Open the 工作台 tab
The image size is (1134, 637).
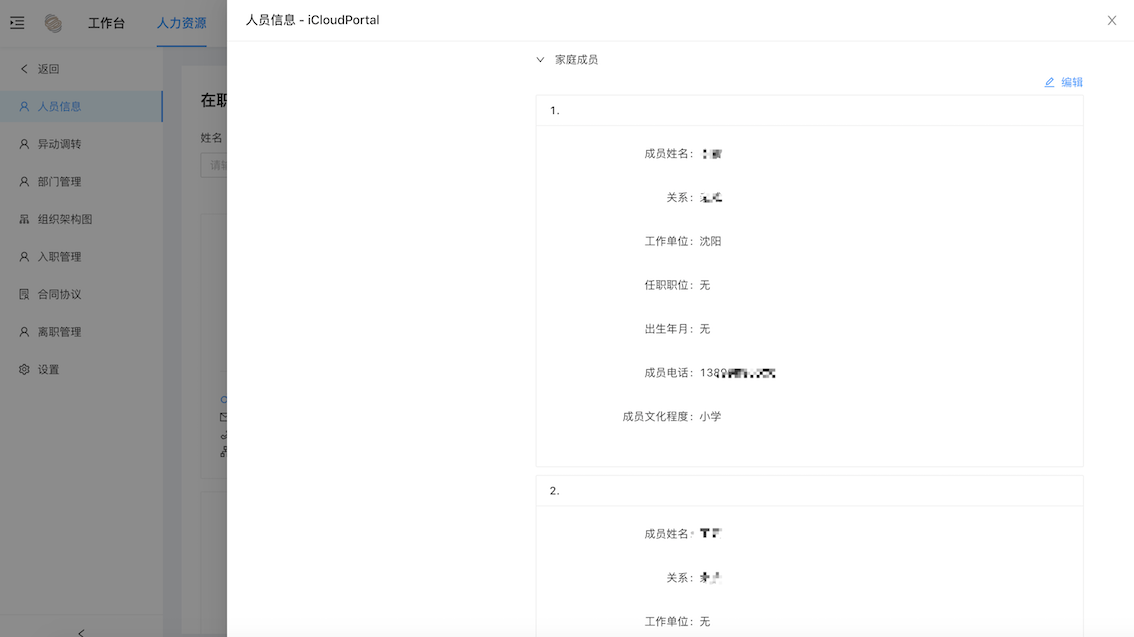(x=106, y=23)
